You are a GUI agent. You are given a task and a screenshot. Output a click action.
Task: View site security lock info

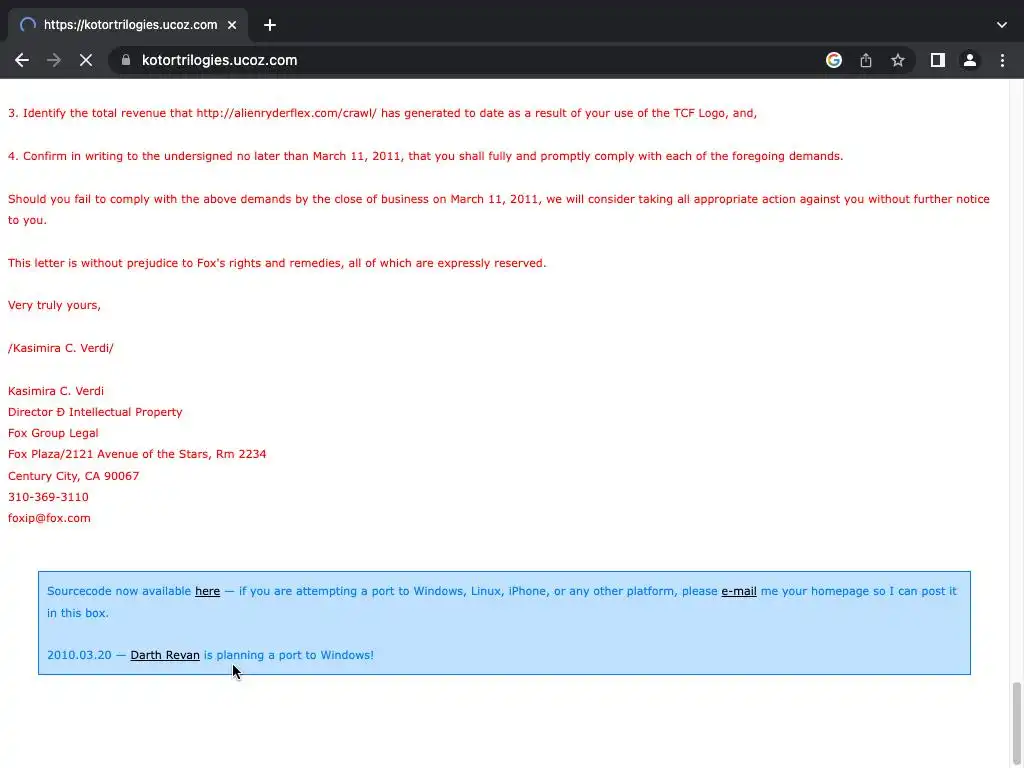(126, 60)
